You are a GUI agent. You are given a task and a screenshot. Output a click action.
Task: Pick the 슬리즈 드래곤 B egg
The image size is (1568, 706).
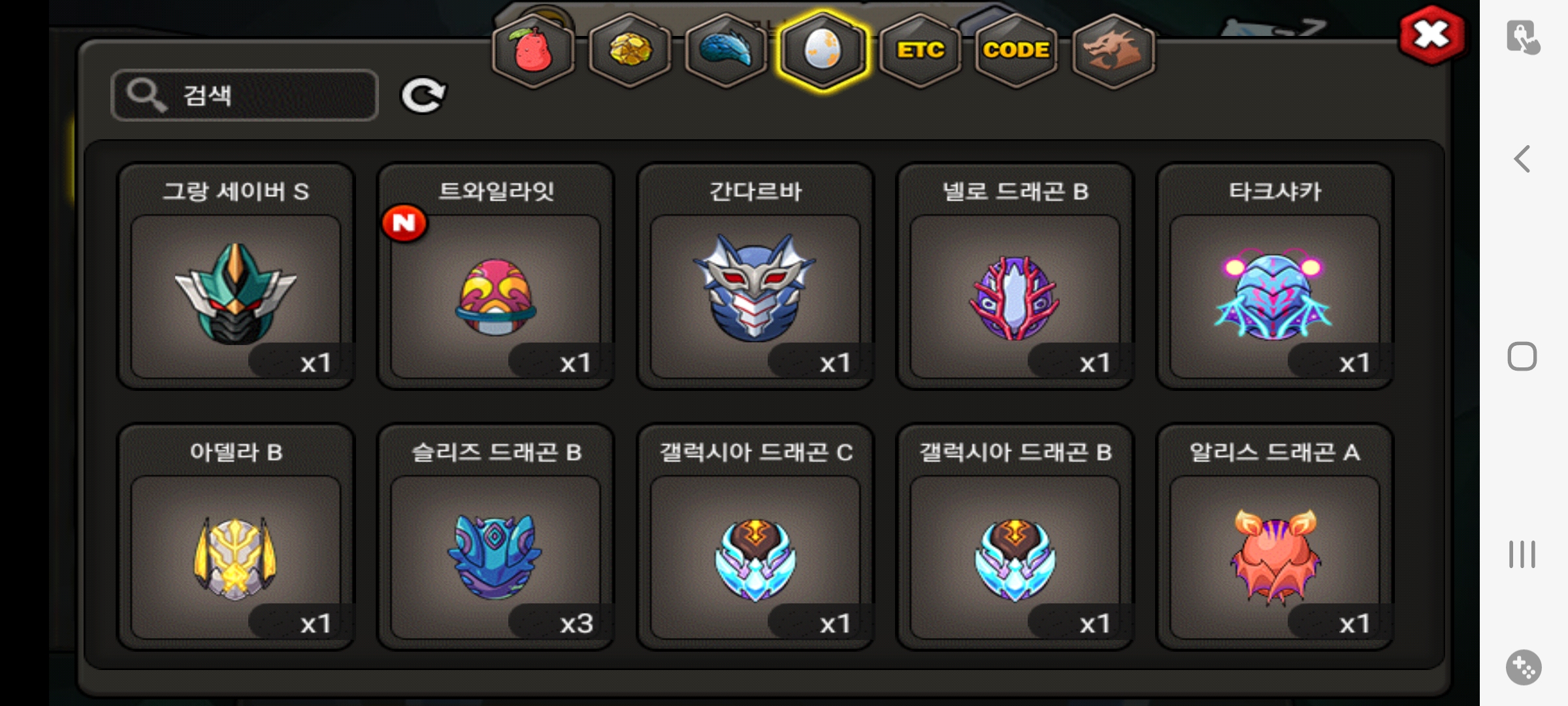(496, 537)
